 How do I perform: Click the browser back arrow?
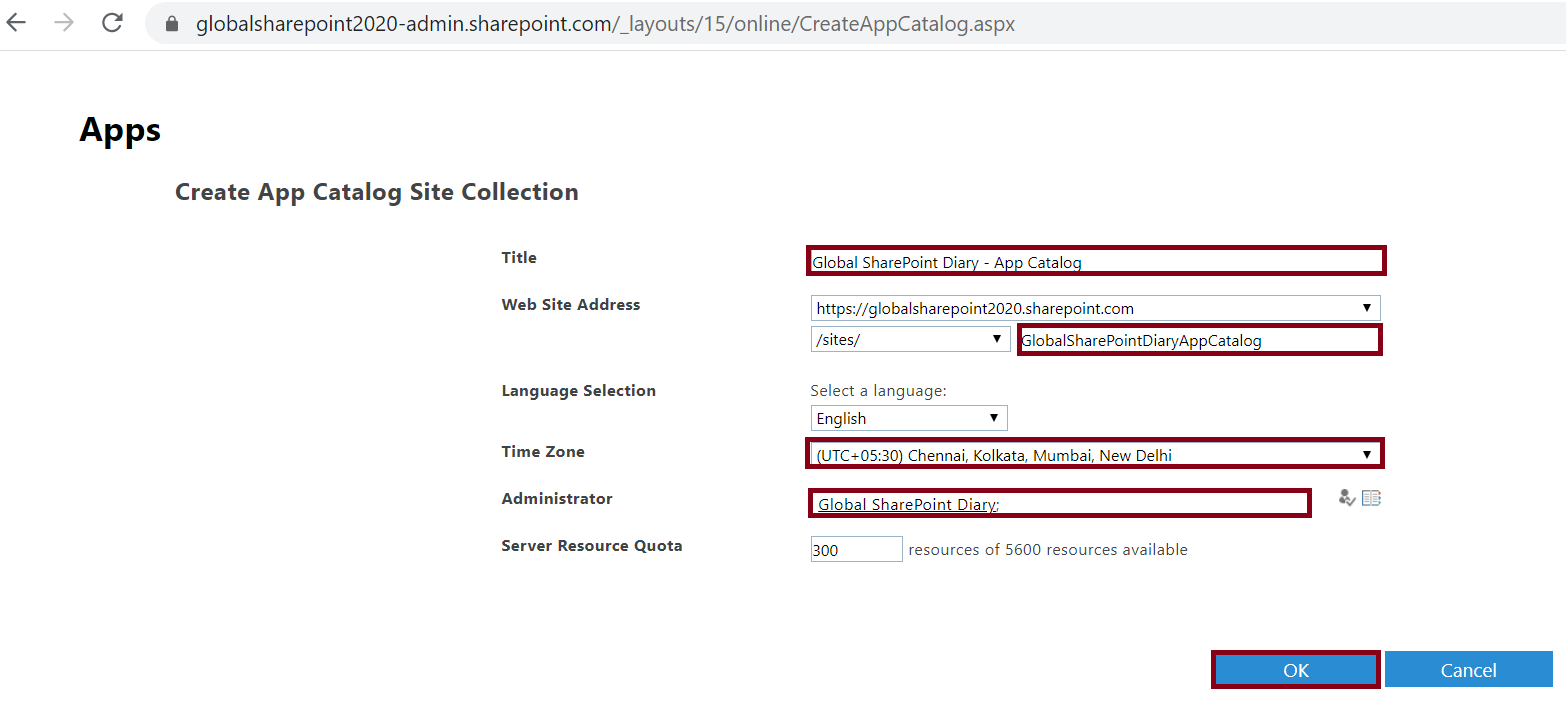[x=16, y=22]
